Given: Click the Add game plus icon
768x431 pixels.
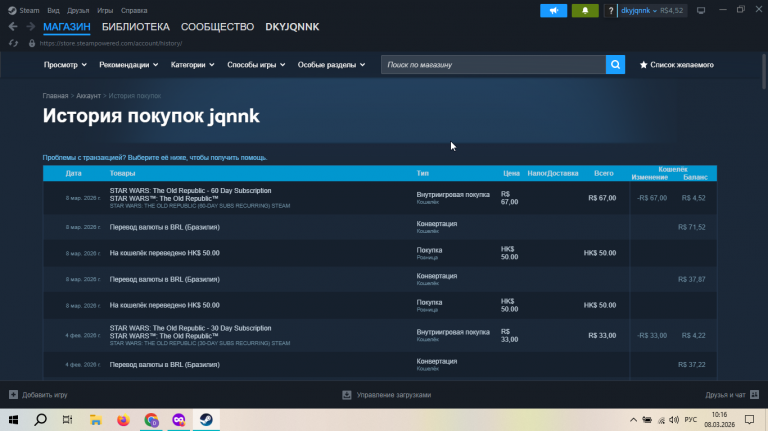Looking at the screenshot, I should pyautogui.click(x=13, y=395).
